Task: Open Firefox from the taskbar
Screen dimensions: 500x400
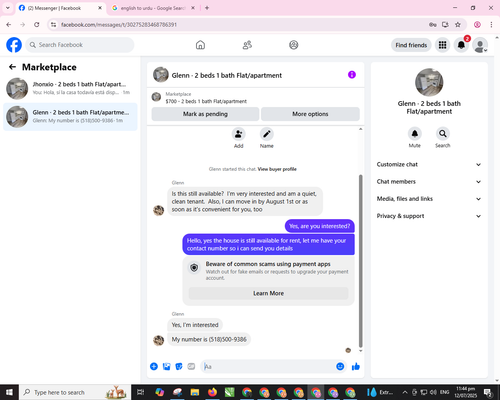Action: point(212,392)
